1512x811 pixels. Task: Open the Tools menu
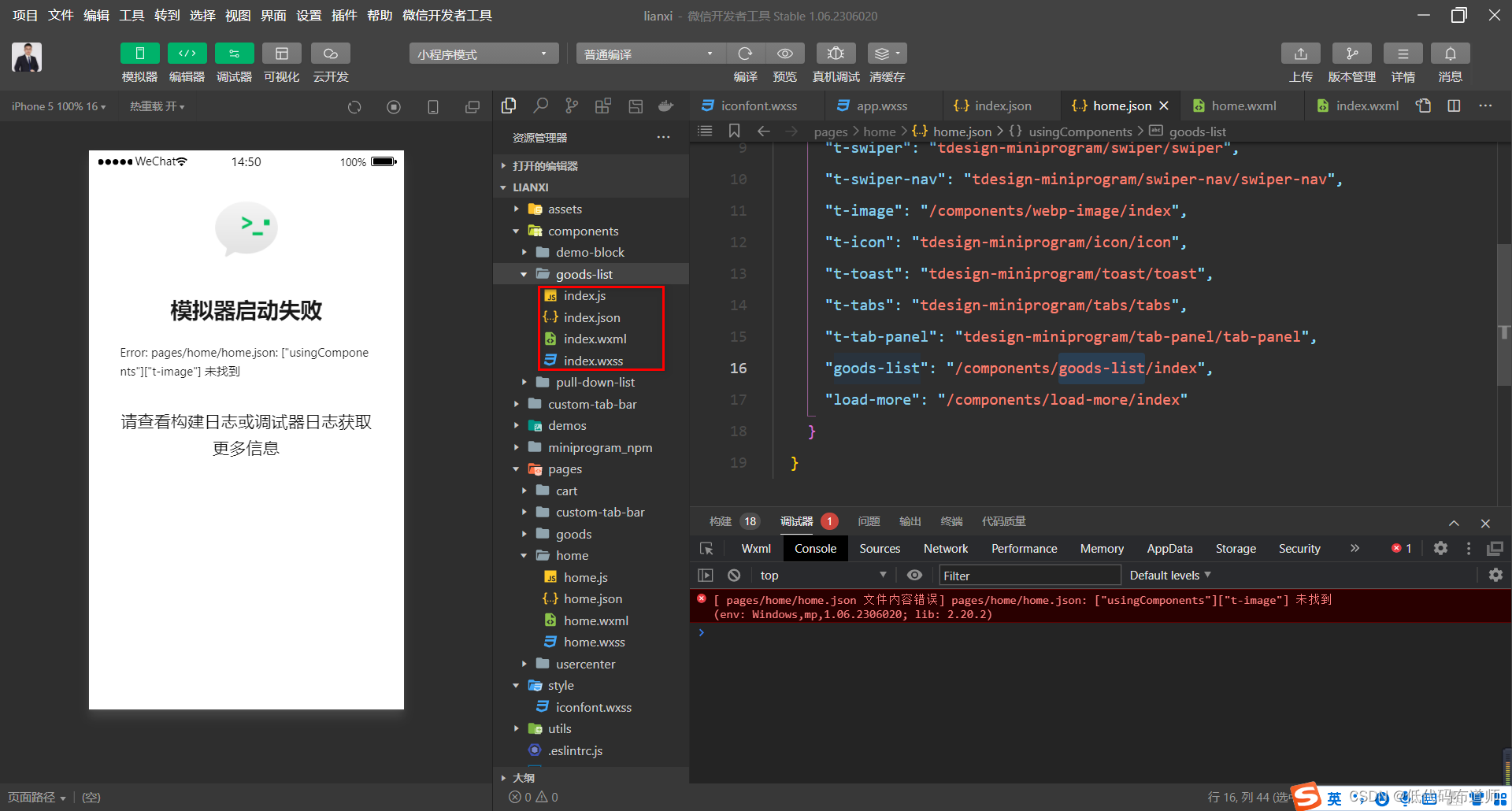coord(132,16)
